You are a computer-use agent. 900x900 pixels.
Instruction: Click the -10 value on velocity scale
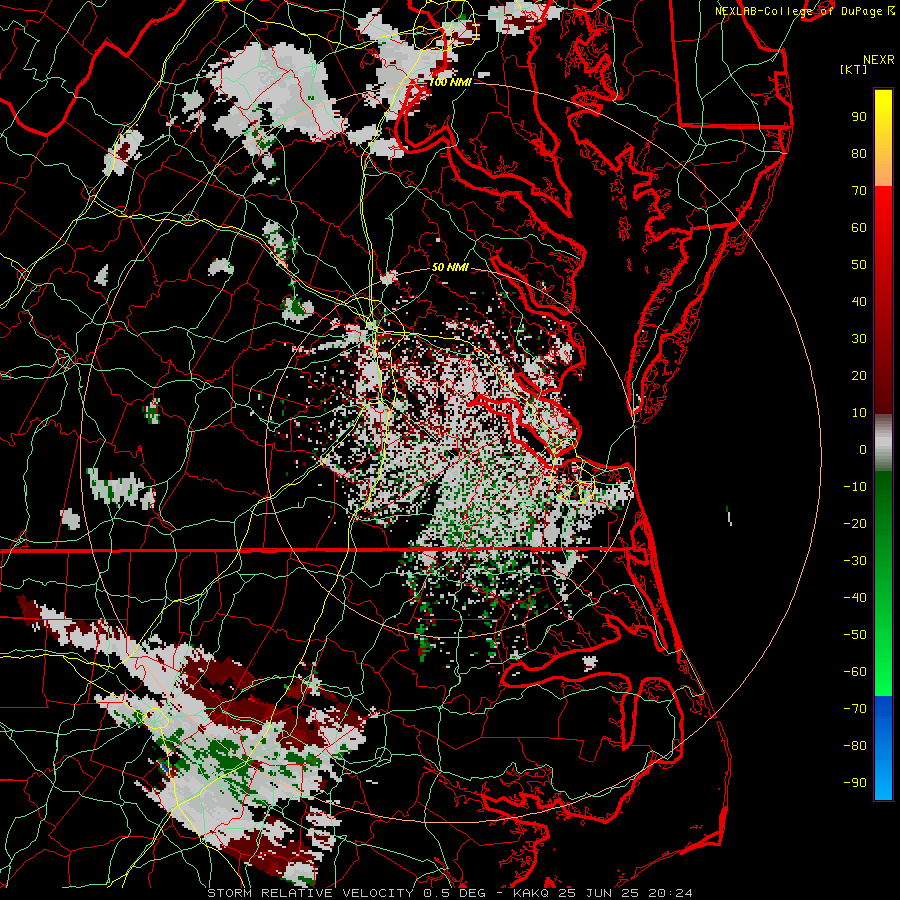pos(855,487)
